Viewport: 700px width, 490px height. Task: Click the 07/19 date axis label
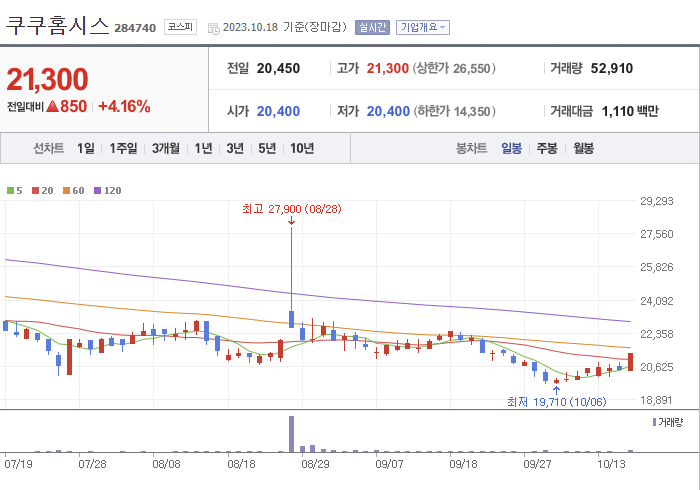pyautogui.click(x=18, y=464)
